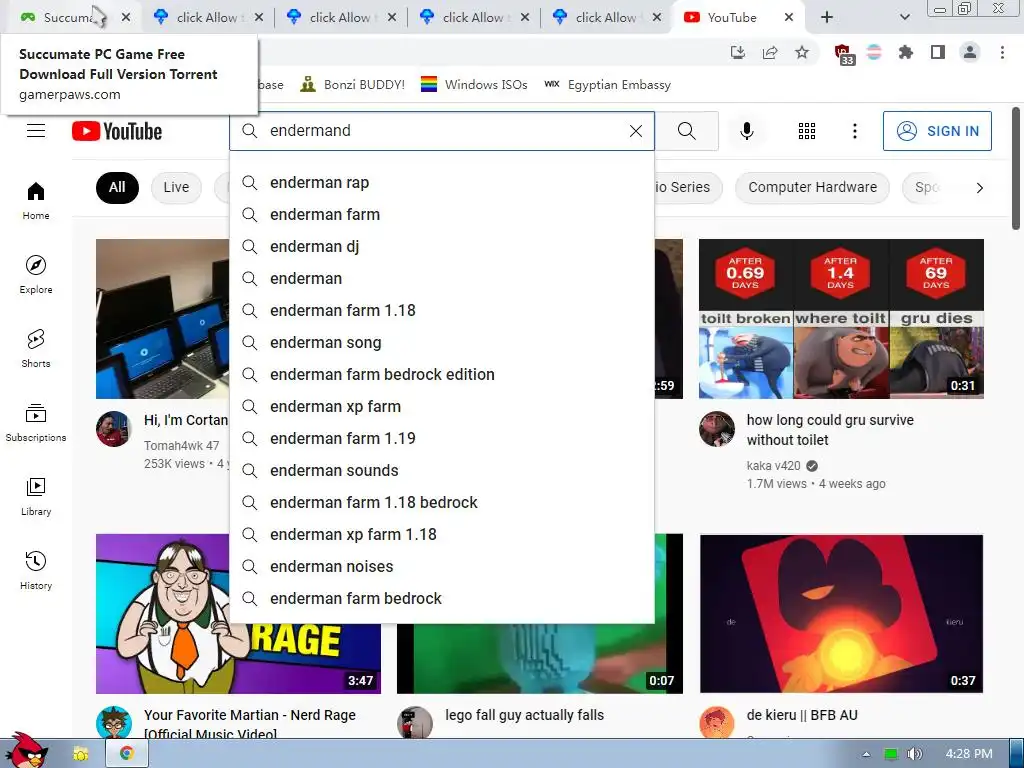This screenshot has height=768, width=1024.
Task: Open YouTube settings three-dot menu
Action: (x=854, y=131)
